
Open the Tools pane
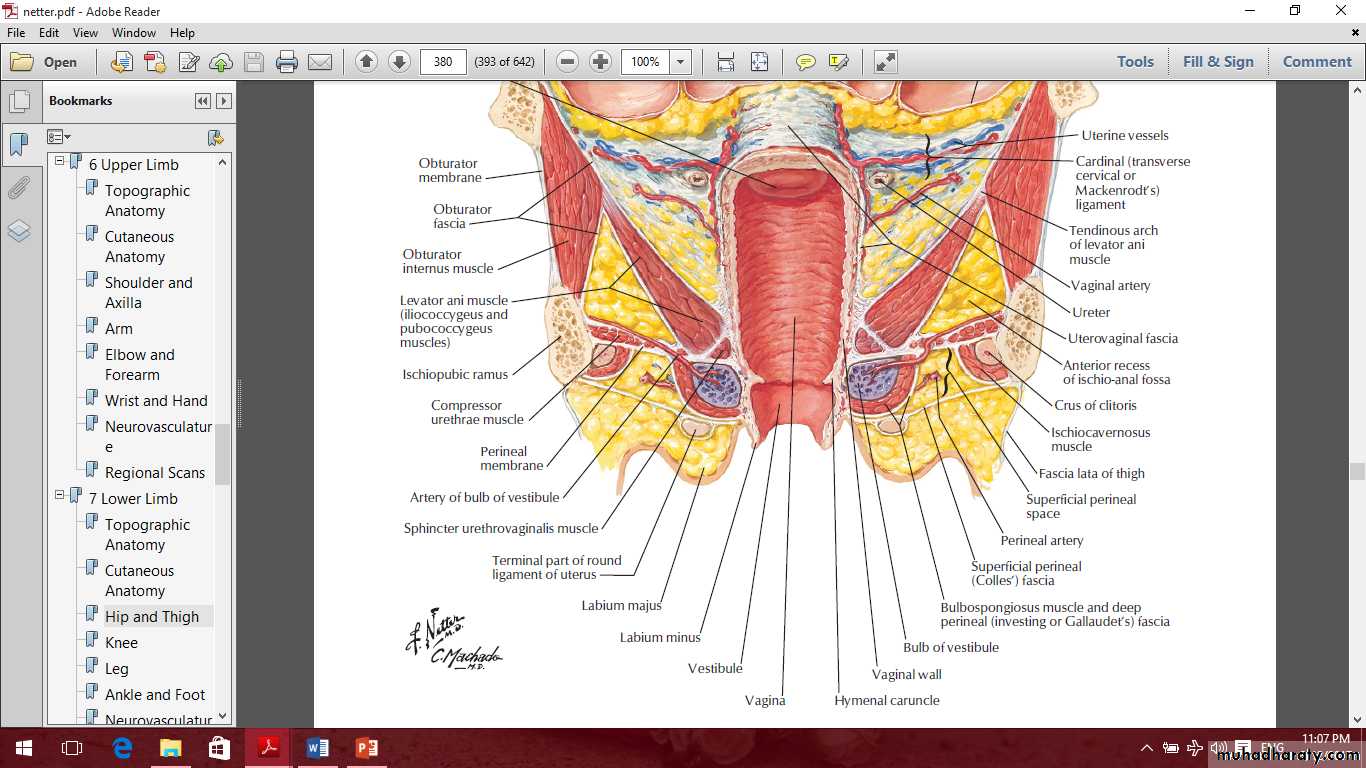[x=1135, y=62]
